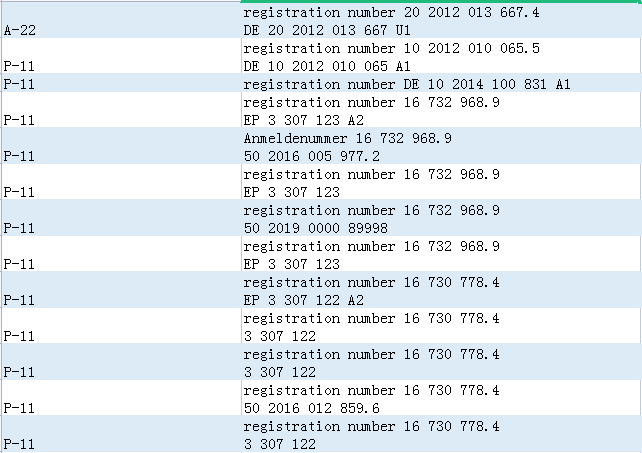Select cell with DE 10 2012 010 065 A1

(440, 57)
